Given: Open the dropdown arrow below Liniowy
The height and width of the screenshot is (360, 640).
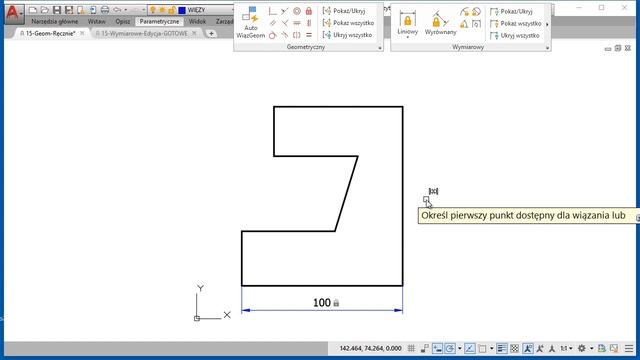Looking at the screenshot, I should click(x=407, y=38).
